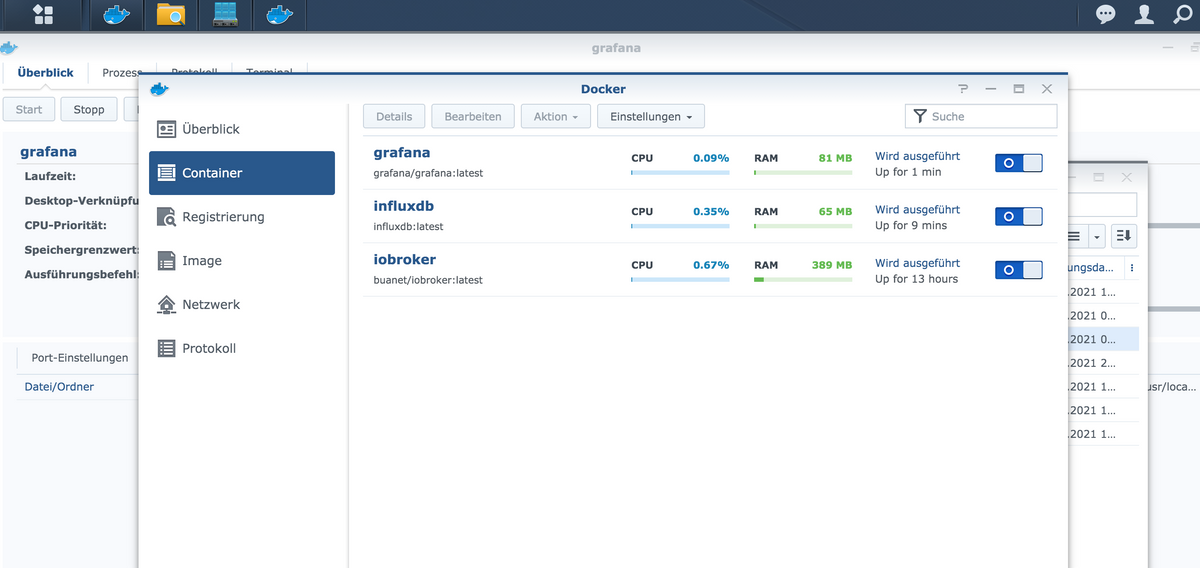This screenshot has height=568, width=1200.
Task: Click the list view icon in the background window
Action: coord(1074,236)
